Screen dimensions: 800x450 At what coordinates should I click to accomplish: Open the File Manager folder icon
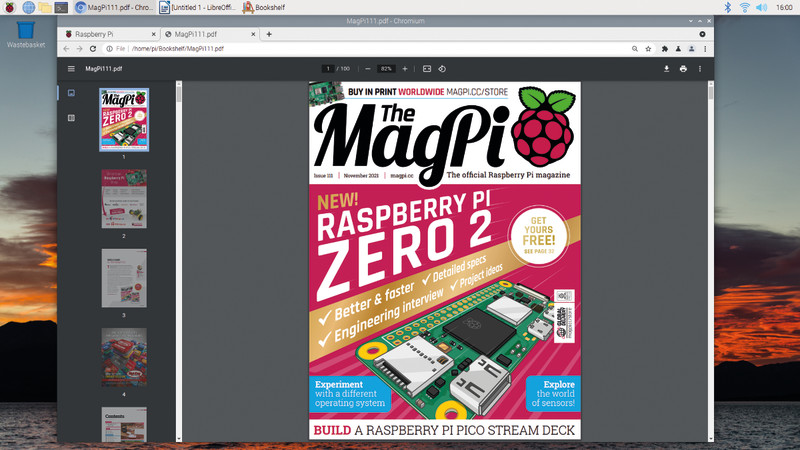tap(45, 7)
